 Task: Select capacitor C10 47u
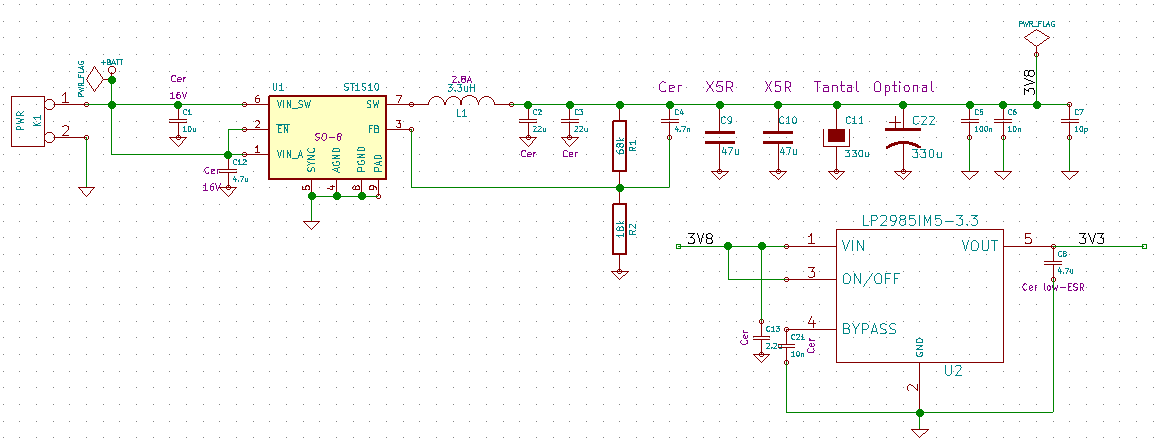pyautogui.click(x=778, y=137)
